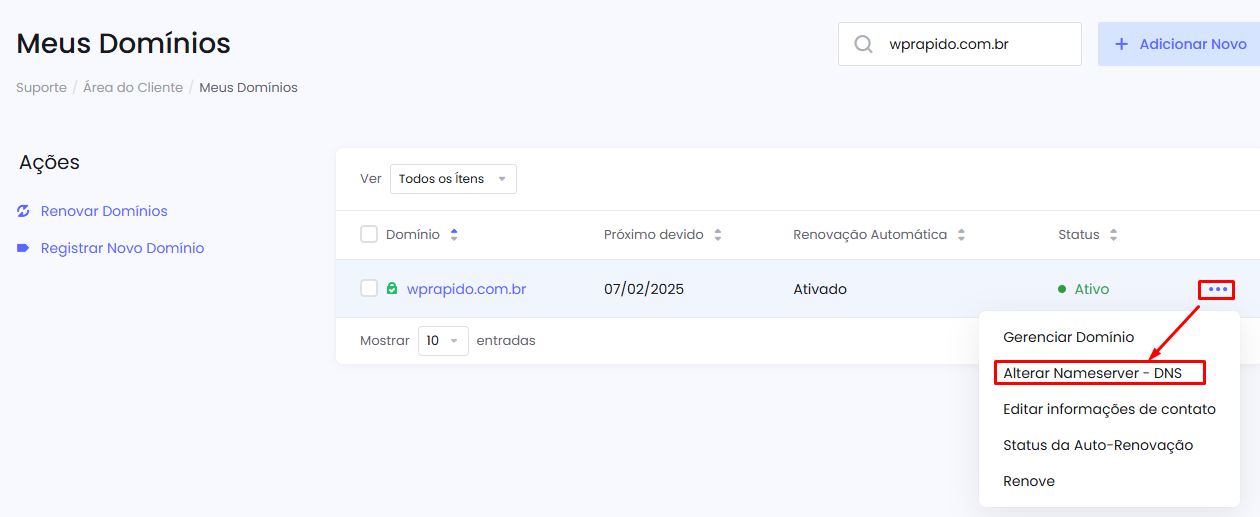
Task: Click the date 07/02/2025 cell
Action: [644, 289]
